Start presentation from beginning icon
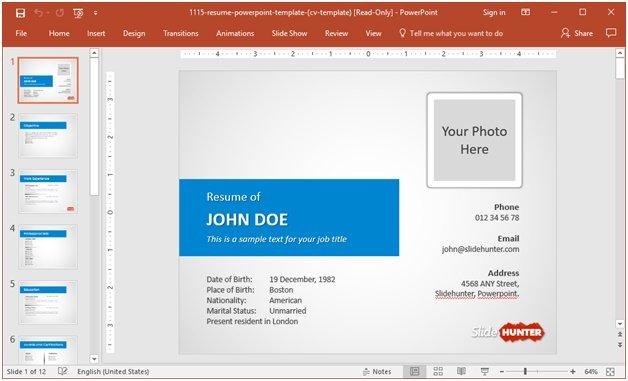Image resolution: width=628 pixels, height=381 pixels. (78, 13)
